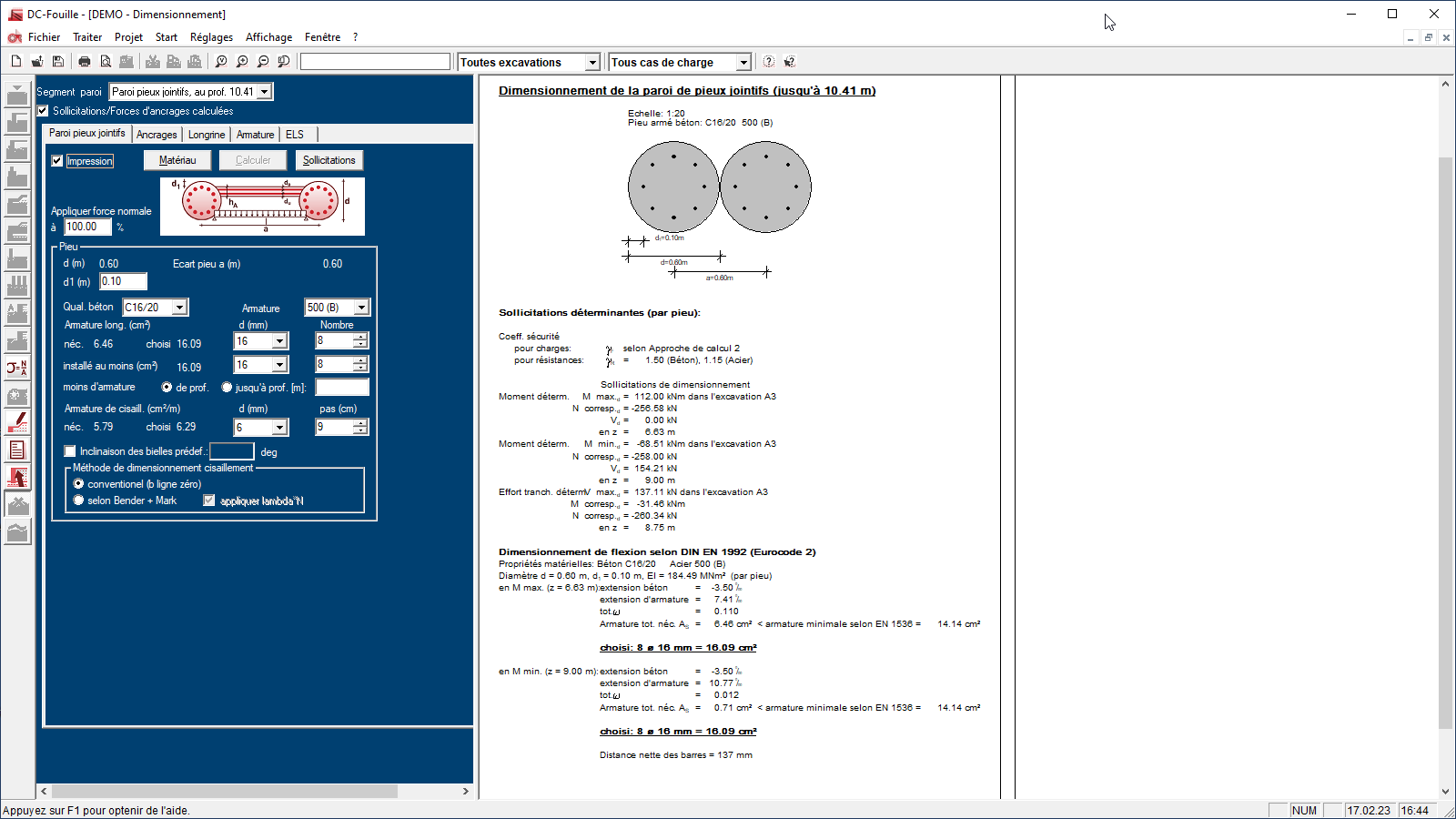Click the pencil edit sidebar icon
Screen dimensions: 1456x819
(17, 423)
